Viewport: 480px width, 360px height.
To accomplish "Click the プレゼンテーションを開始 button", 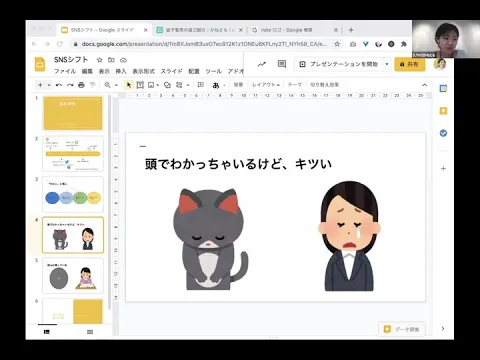I will [339, 64].
